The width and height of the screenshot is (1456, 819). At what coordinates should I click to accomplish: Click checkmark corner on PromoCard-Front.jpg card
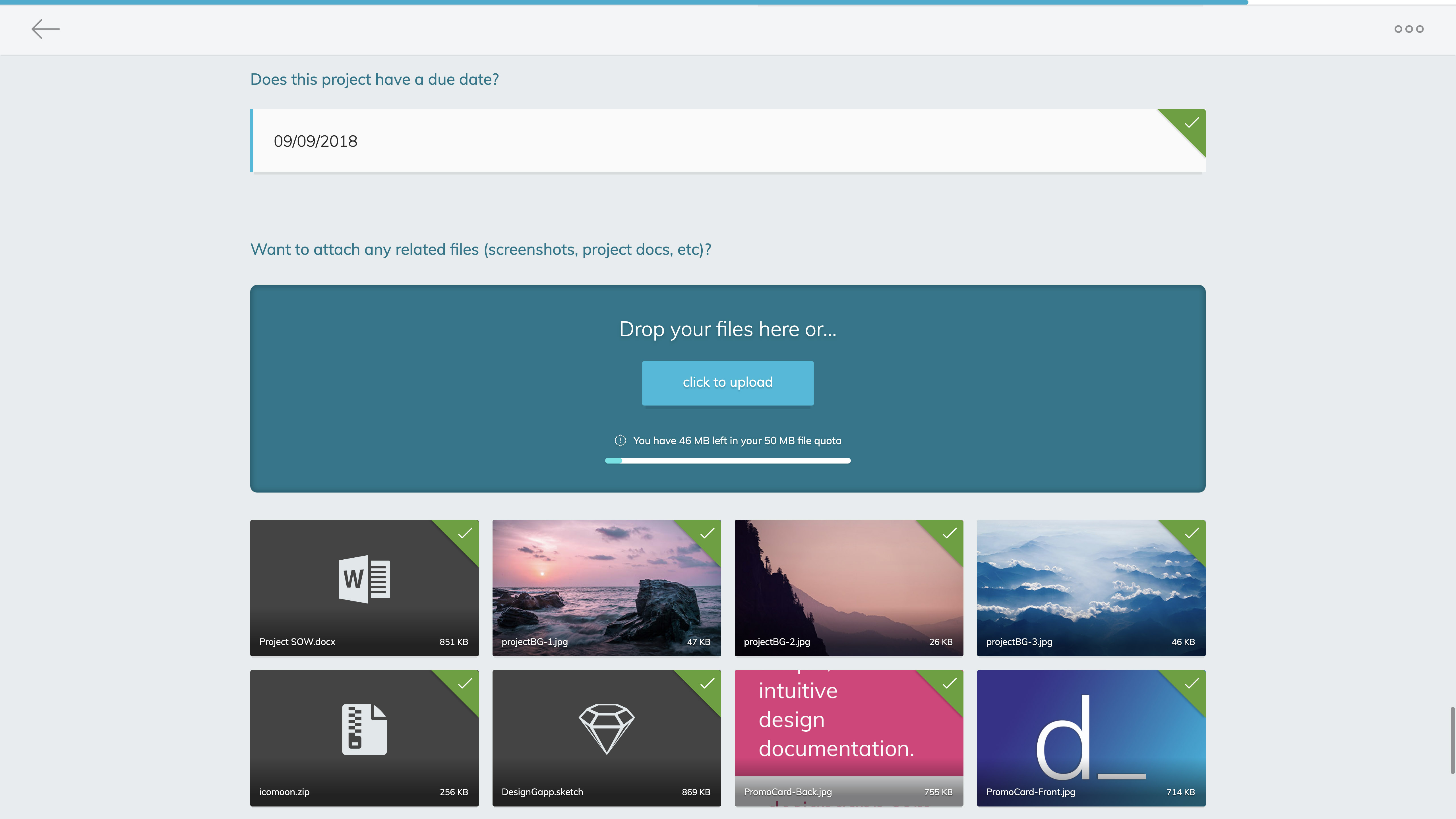coord(1191,684)
